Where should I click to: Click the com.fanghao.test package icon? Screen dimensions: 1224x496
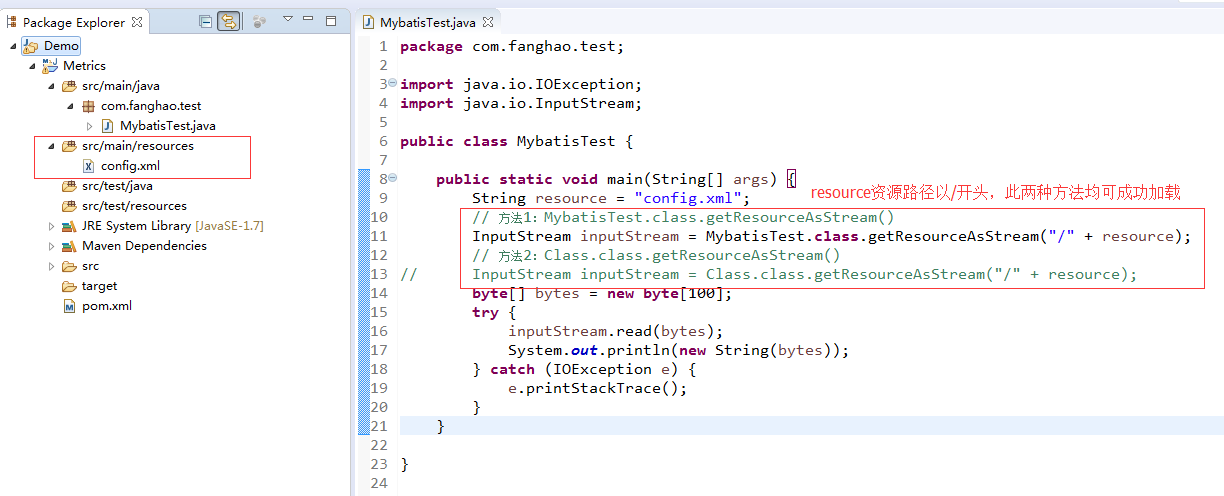click(88, 106)
